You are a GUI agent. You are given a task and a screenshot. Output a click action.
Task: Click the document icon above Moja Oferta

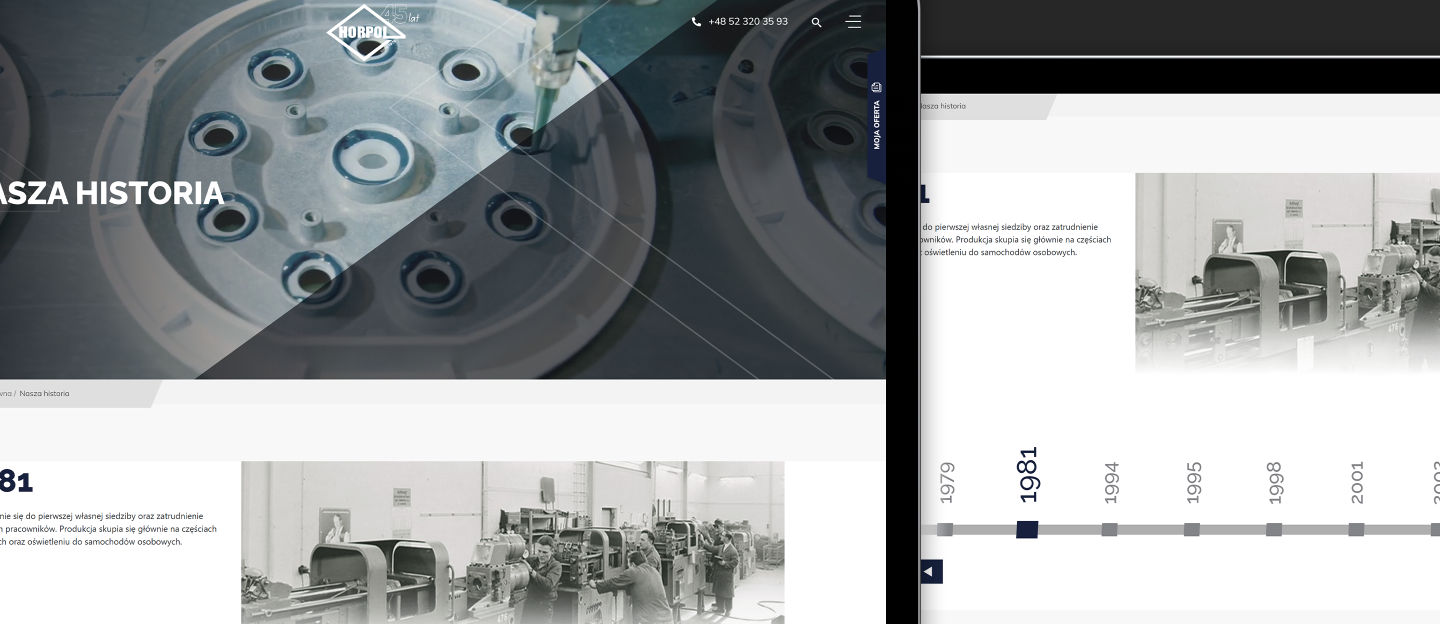(x=877, y=87)
